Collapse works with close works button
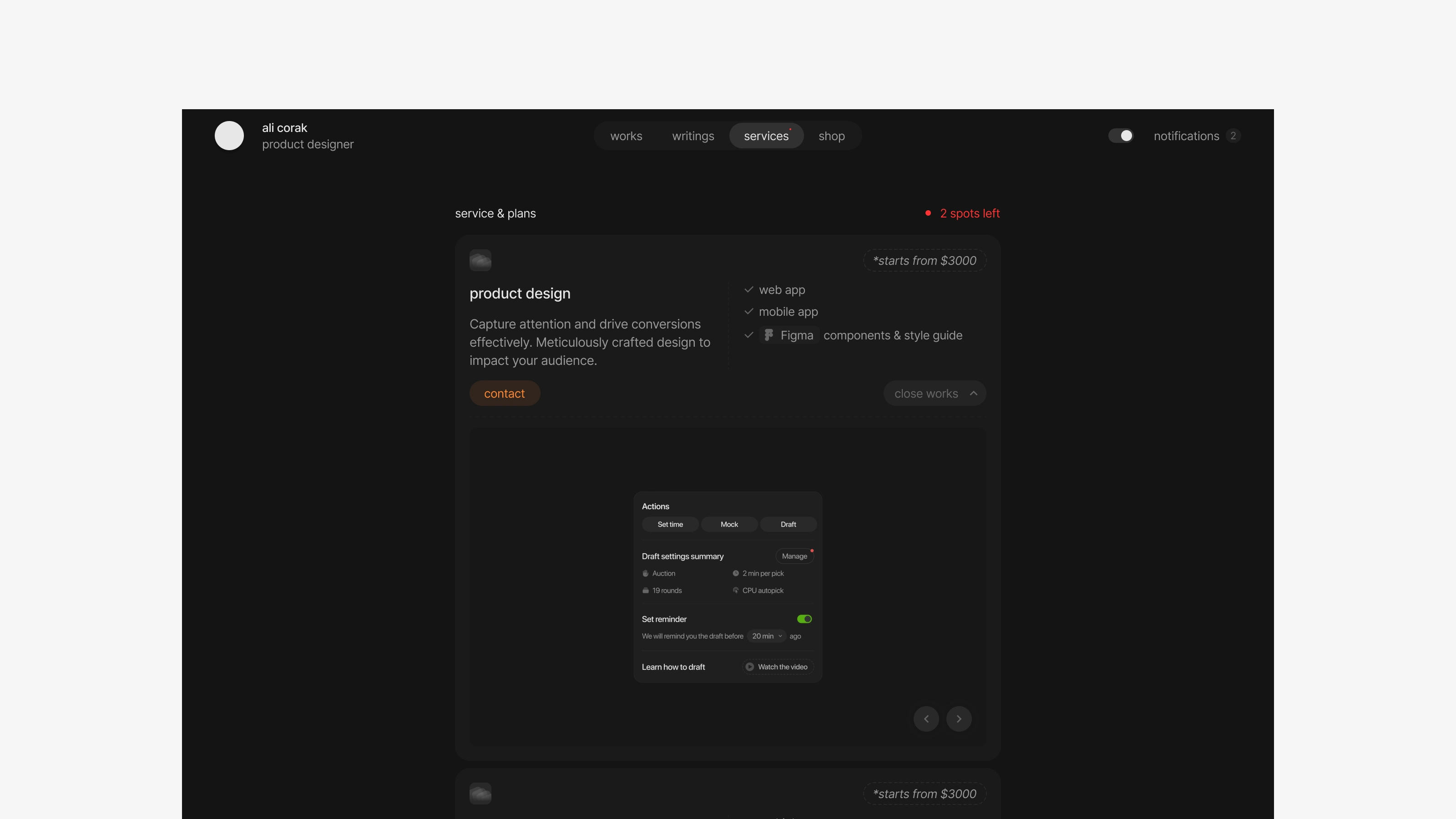The width and height of the screenshot is (1456, 819). coord(934,394)
